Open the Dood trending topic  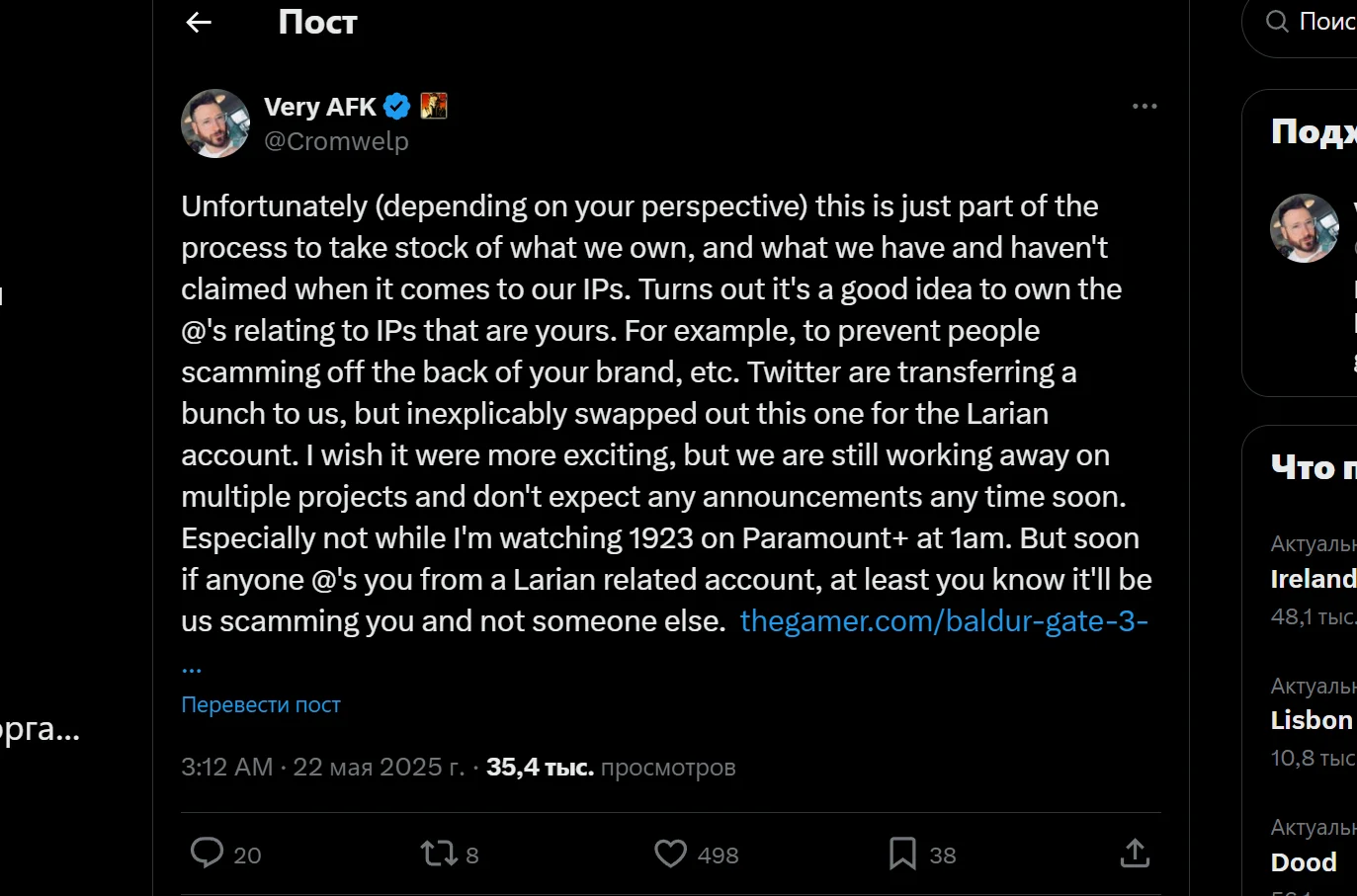[x=1304, y=862]
